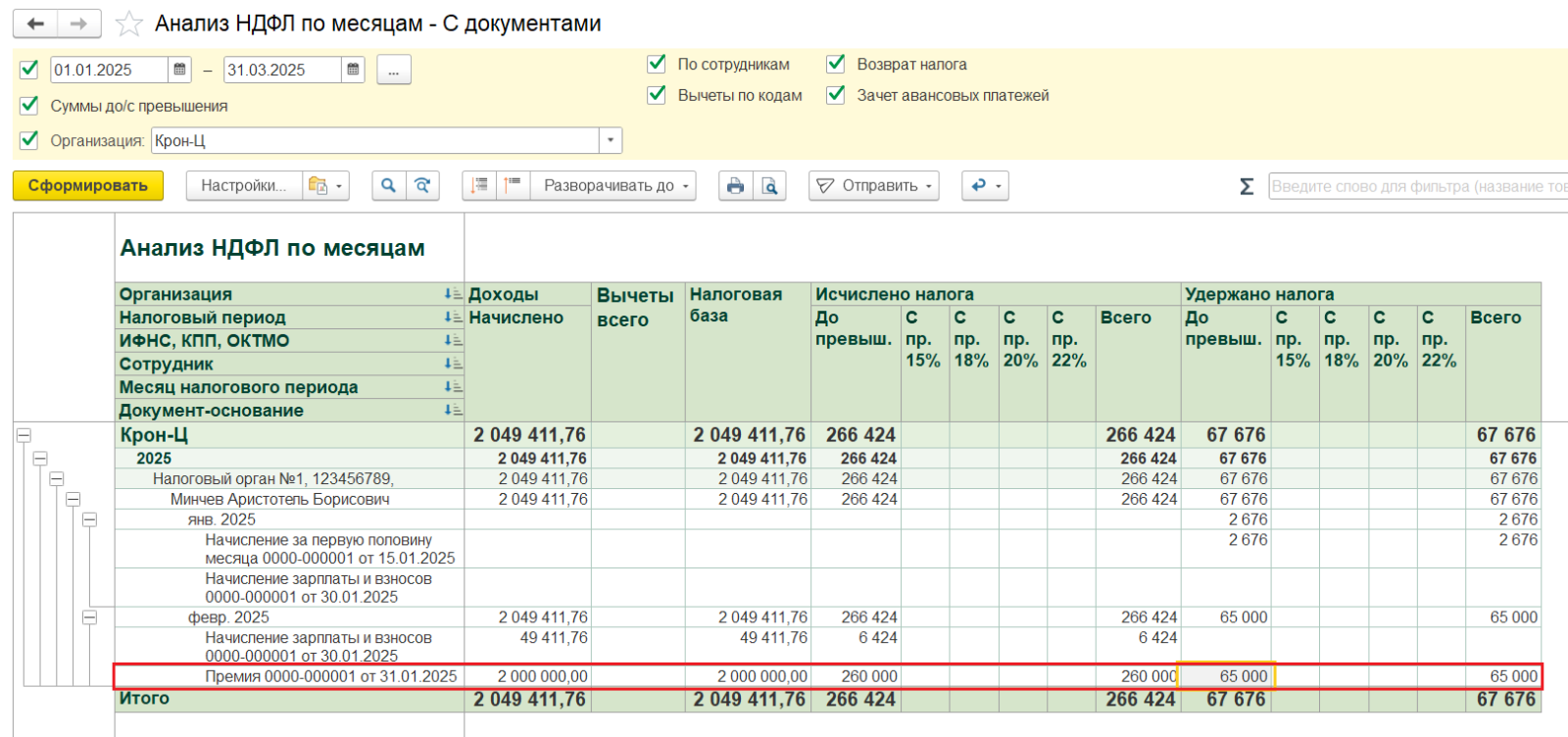Collapse the февр. 2025 tree group
The width and height of the screenshot is (1568, 737).
[89, 617]
